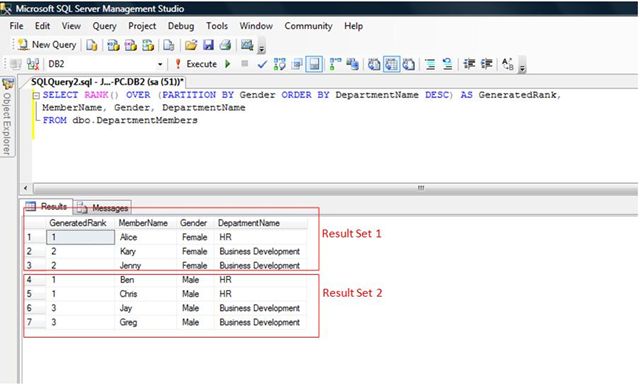The height and width of the screenshot is (392, 640).
Task: Click the Increase Indent icon
Action: 487,64
